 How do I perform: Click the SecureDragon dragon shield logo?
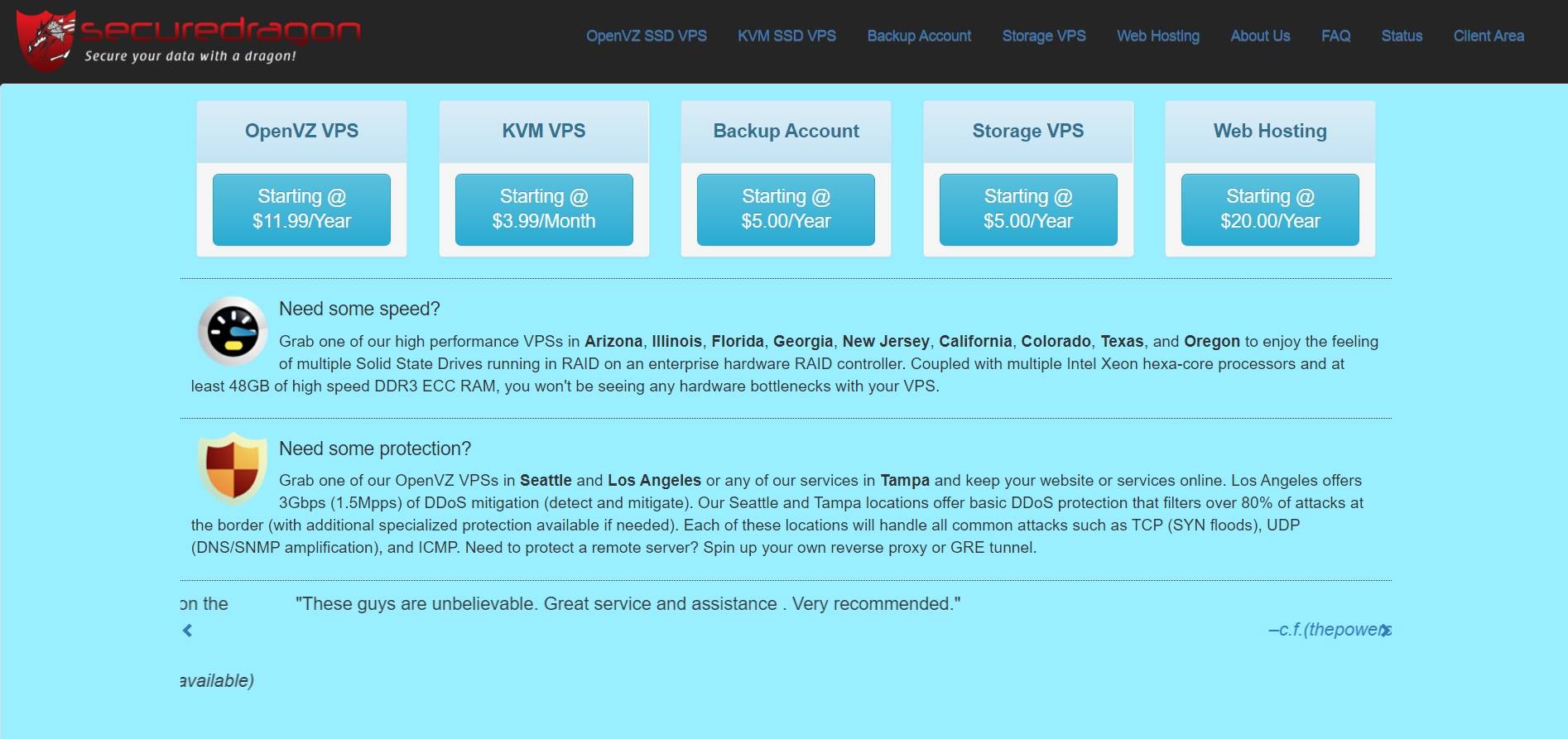pos(47,40)
